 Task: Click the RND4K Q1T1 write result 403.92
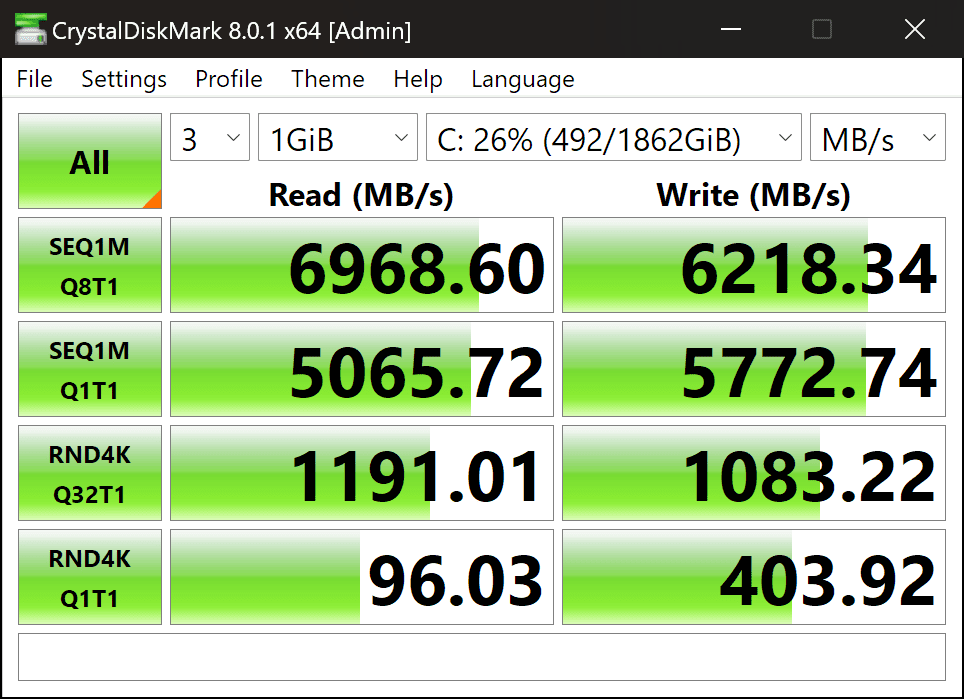[754, 577]
